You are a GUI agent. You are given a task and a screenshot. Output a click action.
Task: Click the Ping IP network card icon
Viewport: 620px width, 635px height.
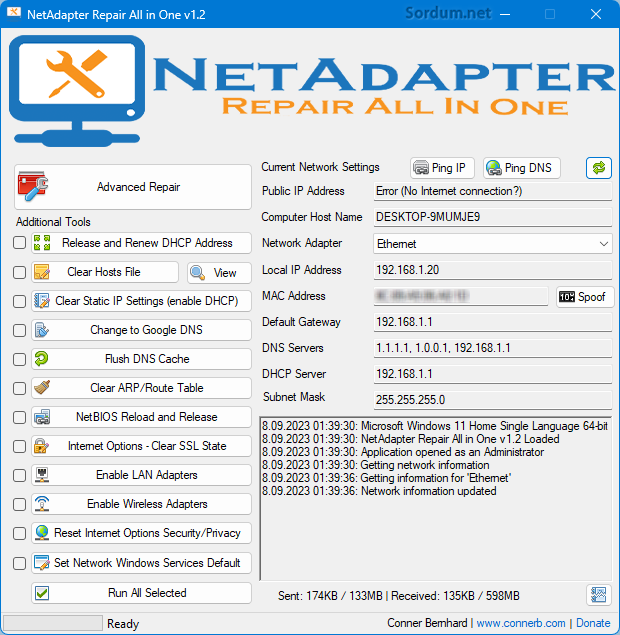(x=421, y=168)
